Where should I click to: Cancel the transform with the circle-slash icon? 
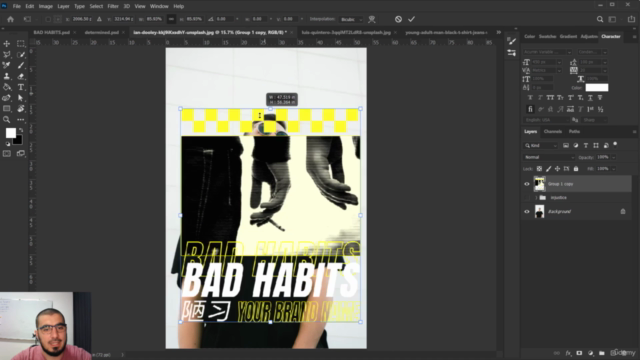(398, 19)
